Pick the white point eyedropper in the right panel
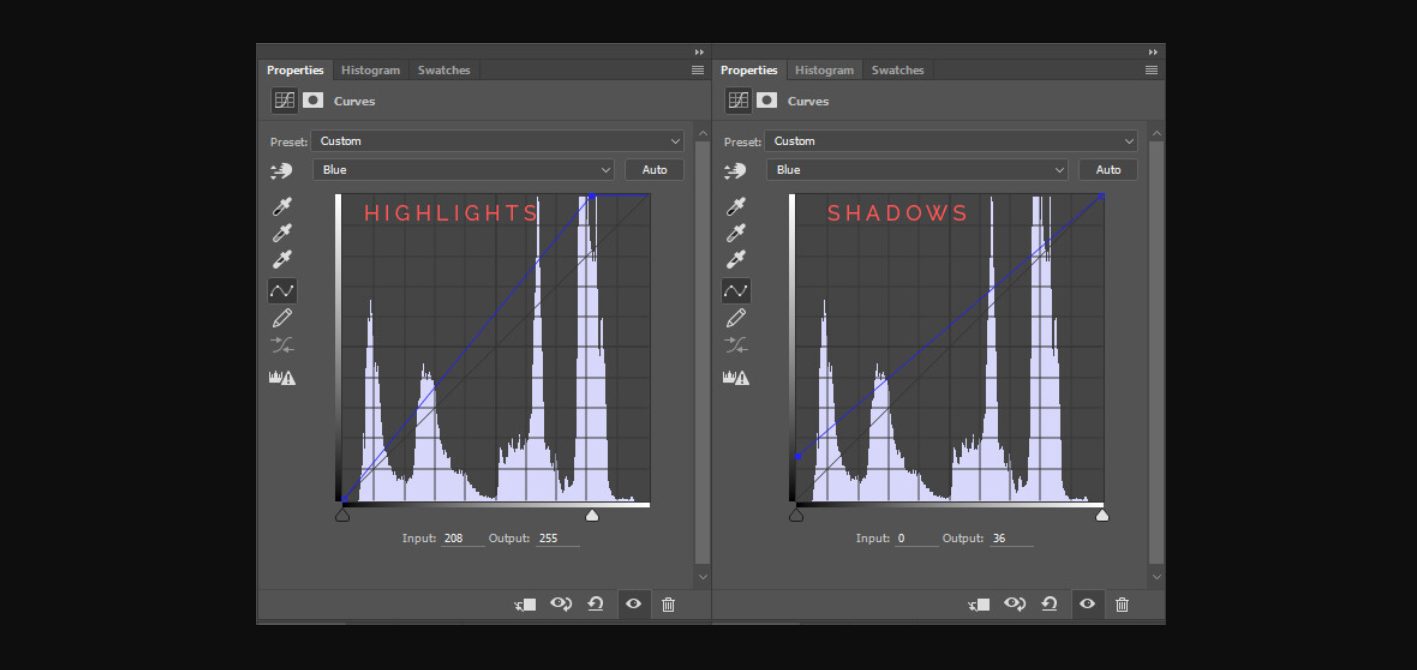 [736, 259]
